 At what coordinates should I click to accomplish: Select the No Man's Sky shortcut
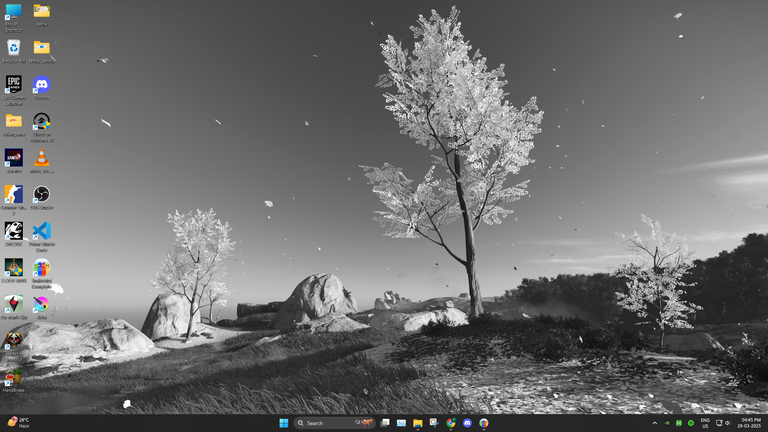(14, 304)
